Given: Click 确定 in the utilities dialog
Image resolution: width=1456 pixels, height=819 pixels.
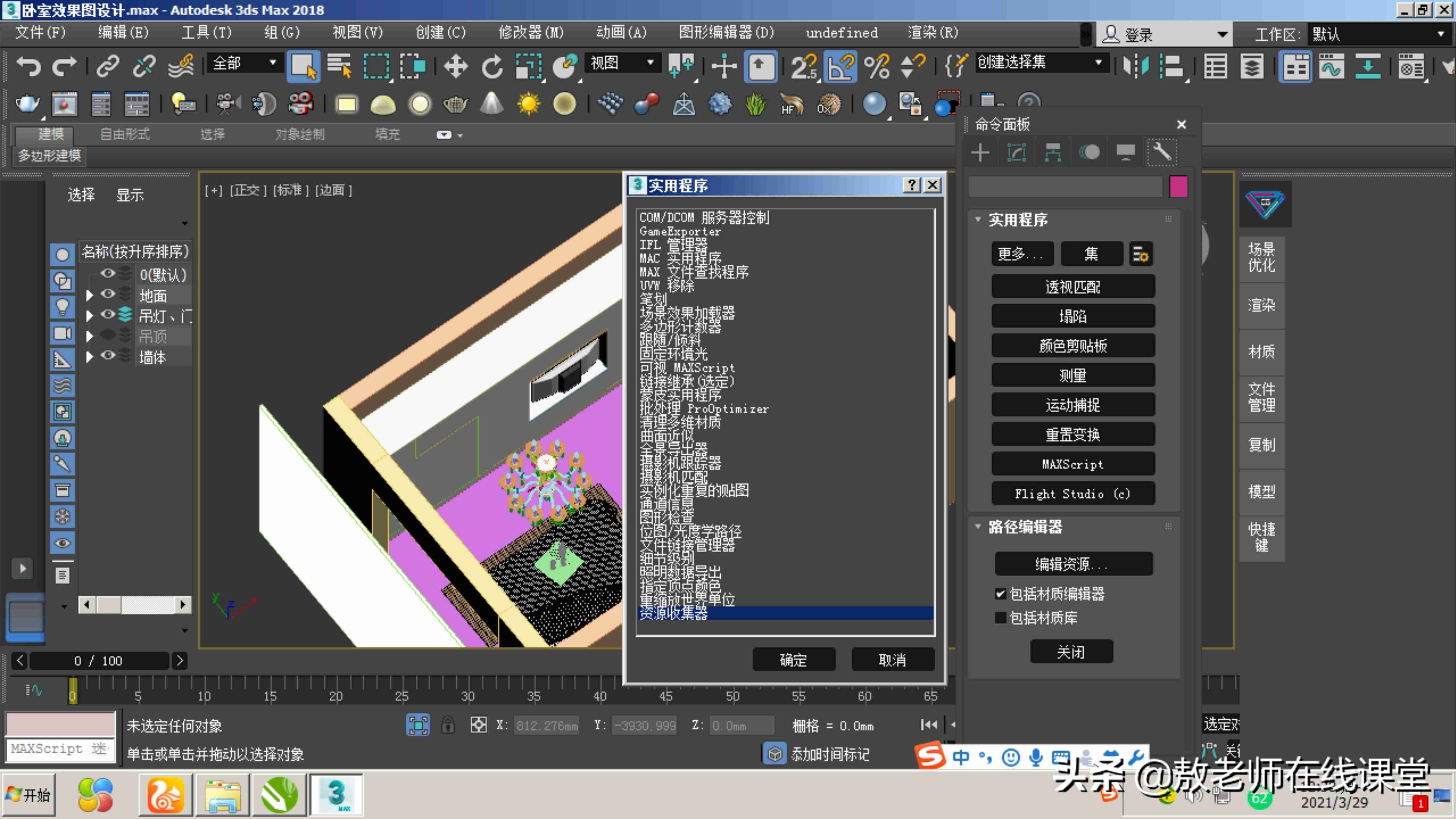Looking at the screenshot, I should (794, 660).
